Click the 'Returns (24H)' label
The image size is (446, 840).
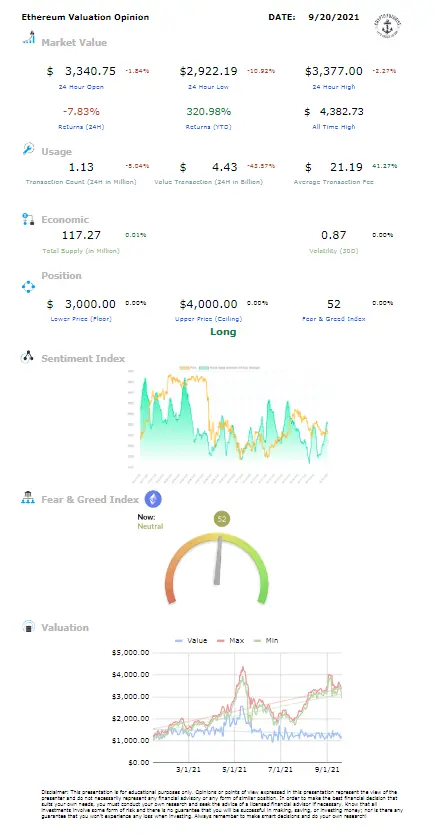(x=81, y=127)
